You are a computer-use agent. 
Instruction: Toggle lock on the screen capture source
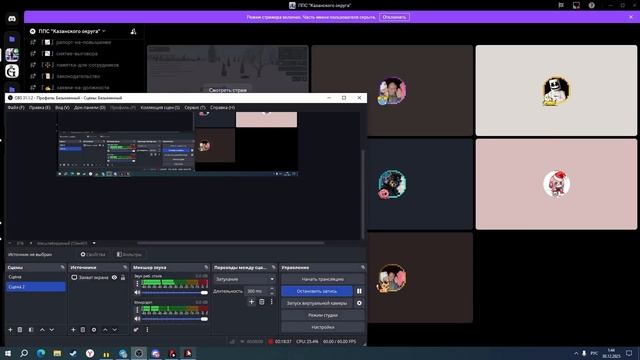tap(123, 278)
